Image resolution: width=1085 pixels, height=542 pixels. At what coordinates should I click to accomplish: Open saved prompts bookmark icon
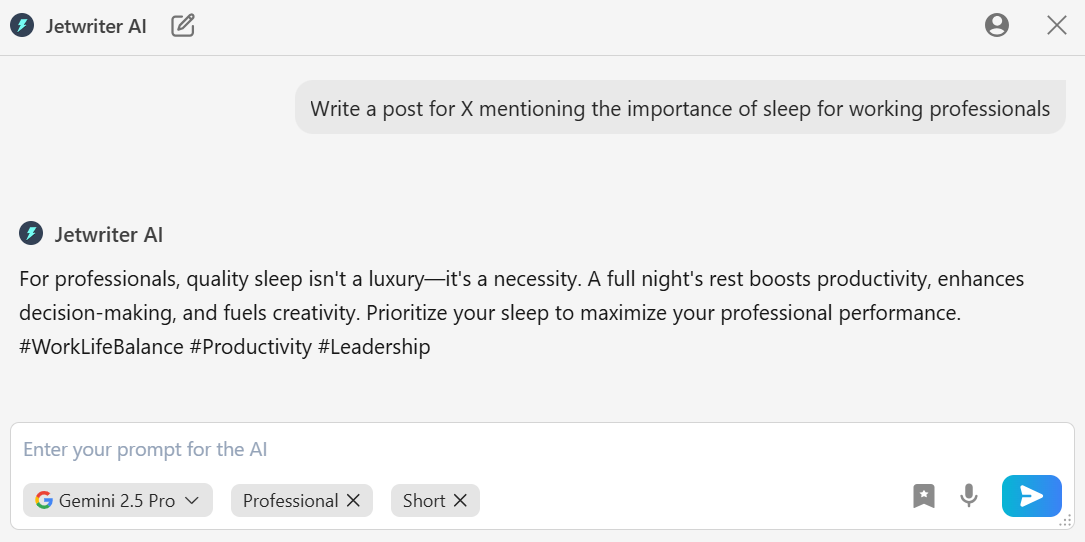pyautogui.click(x=924, y=496)
